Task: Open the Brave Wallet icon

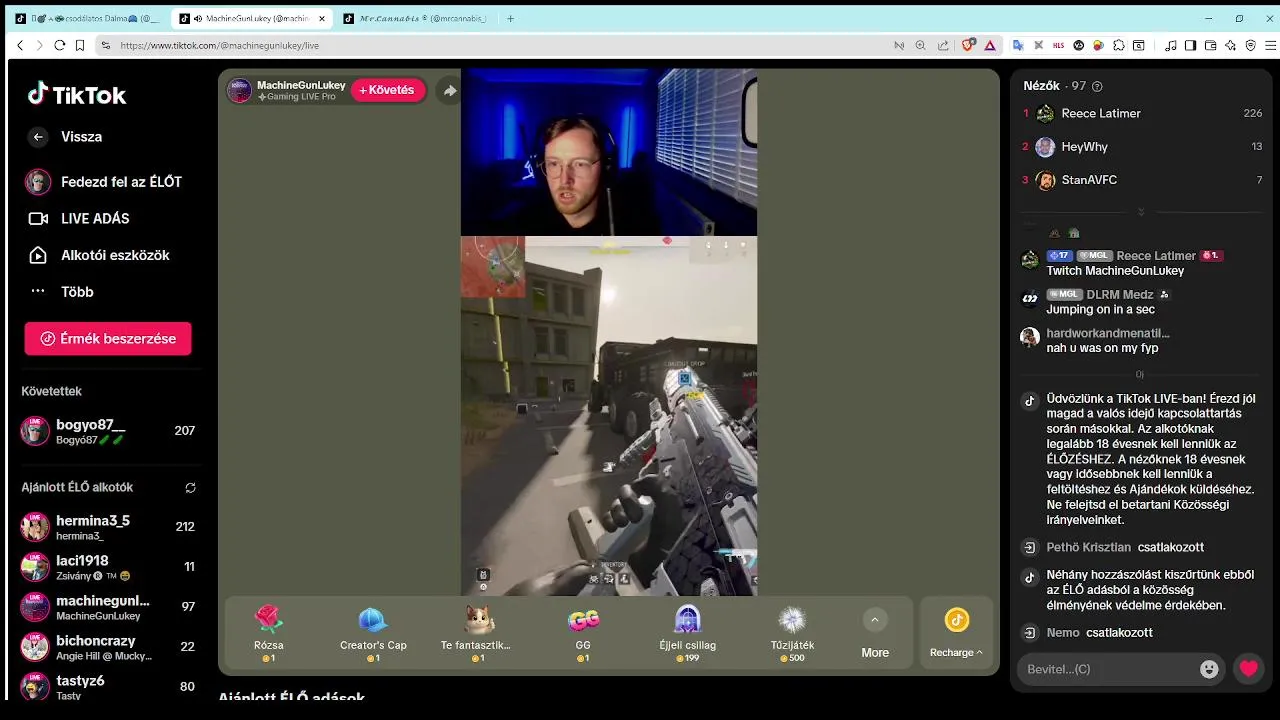Action: coord(1210,45)
